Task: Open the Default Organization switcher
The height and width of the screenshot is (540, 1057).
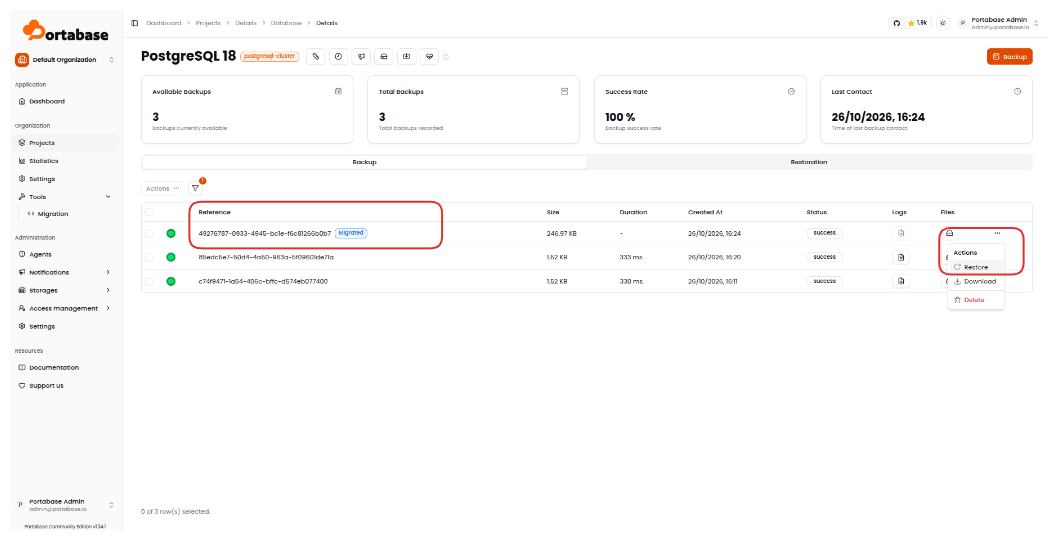Action: [x=65, y=60]
